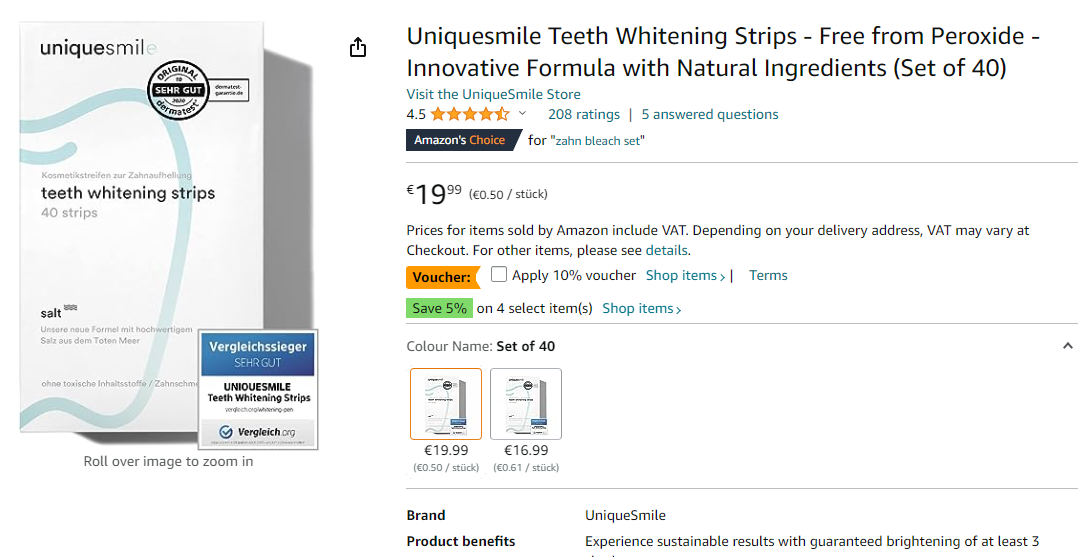This screenshot has width=1090, height=557.
Task: Open Shop items beside Save 5%
Action: (641, 308)
